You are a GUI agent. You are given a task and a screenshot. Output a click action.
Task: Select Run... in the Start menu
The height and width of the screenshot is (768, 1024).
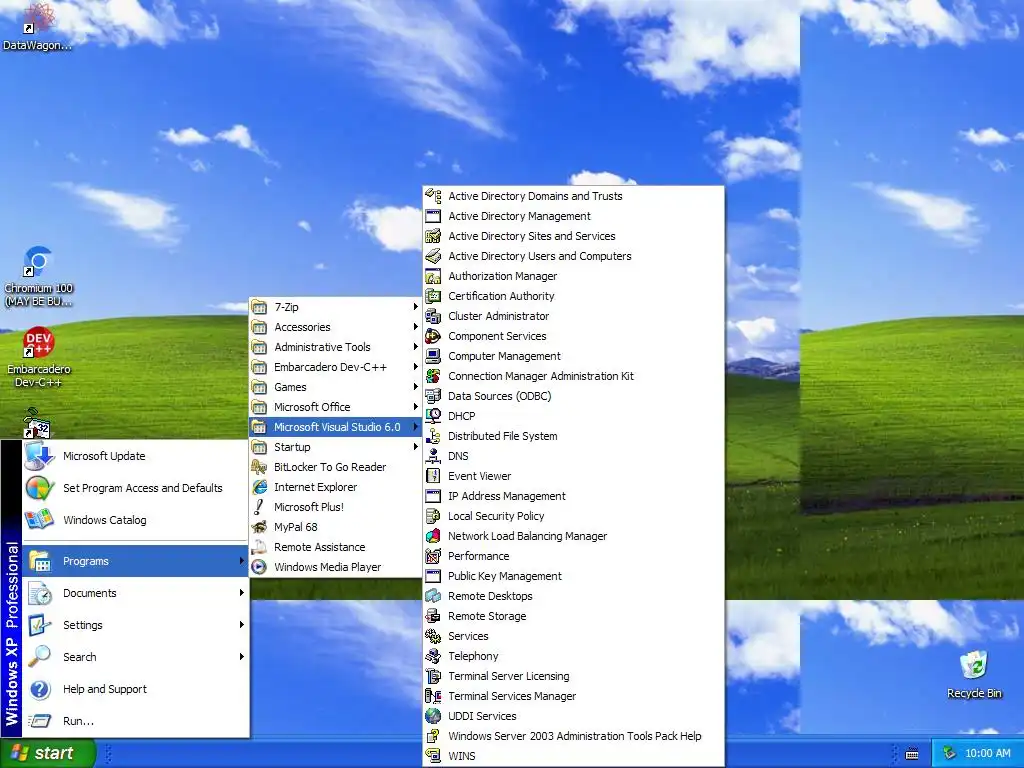click(135, 721)
